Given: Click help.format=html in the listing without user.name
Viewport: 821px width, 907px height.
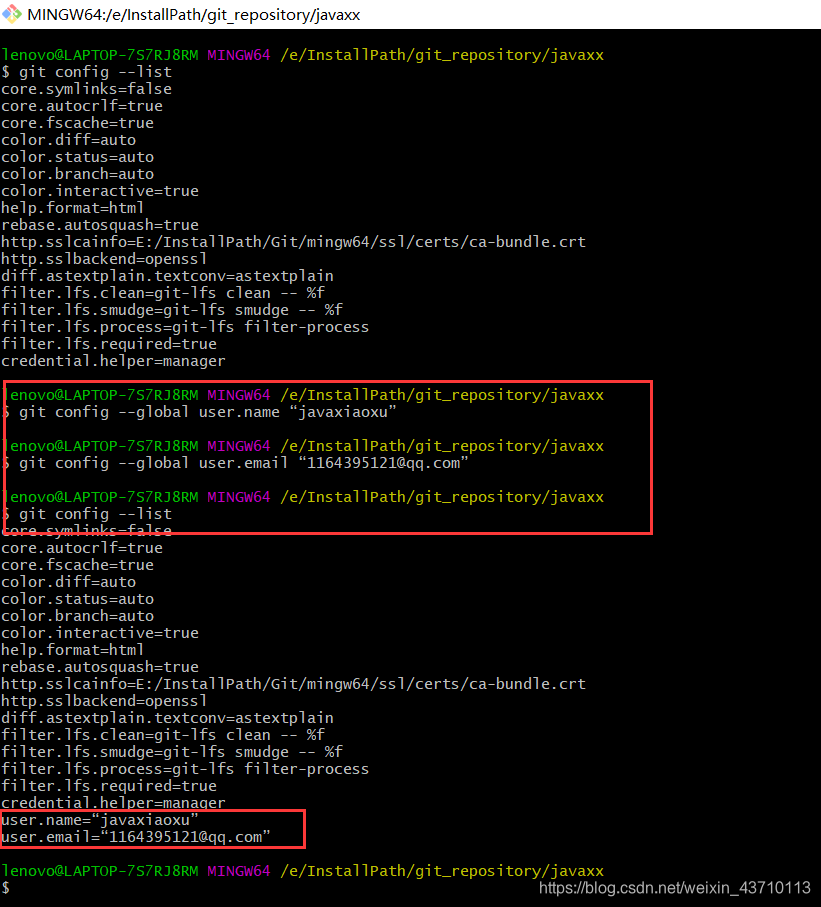Looking at the screenshot, I should click(x=72, y=208).
